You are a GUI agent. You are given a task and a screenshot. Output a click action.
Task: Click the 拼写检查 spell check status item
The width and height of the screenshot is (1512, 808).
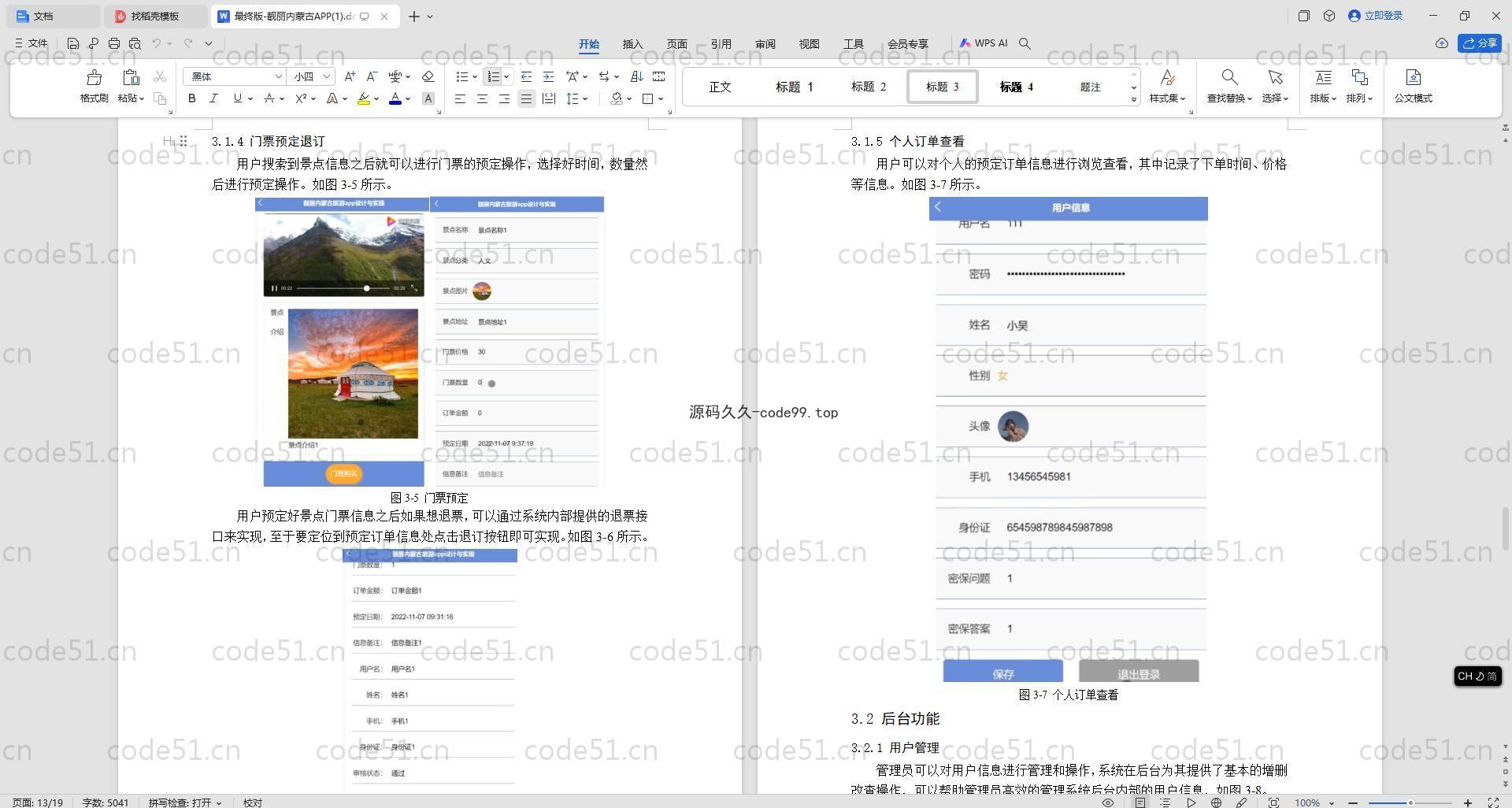point(185,802)
